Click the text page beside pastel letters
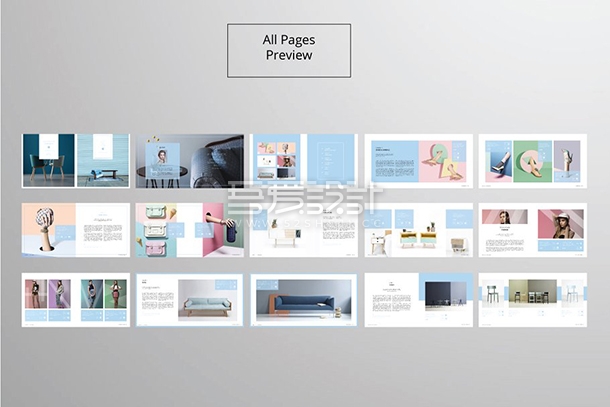 [x=390, y=160]
